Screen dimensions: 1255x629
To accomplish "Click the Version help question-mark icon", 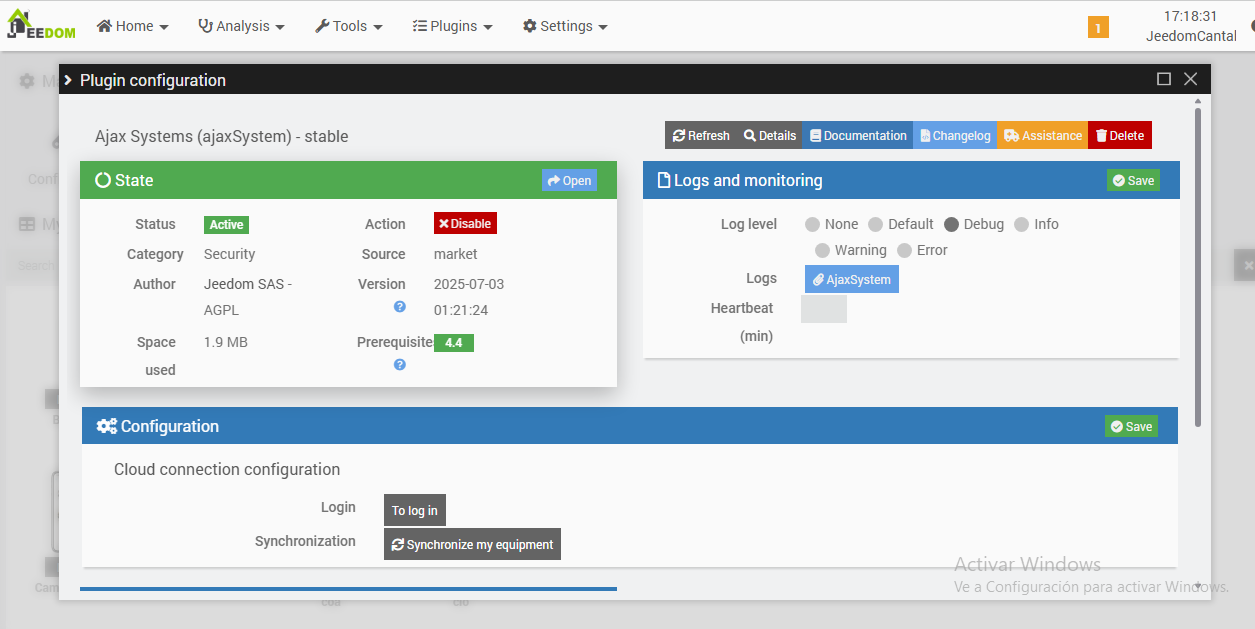I will [400, 307].
